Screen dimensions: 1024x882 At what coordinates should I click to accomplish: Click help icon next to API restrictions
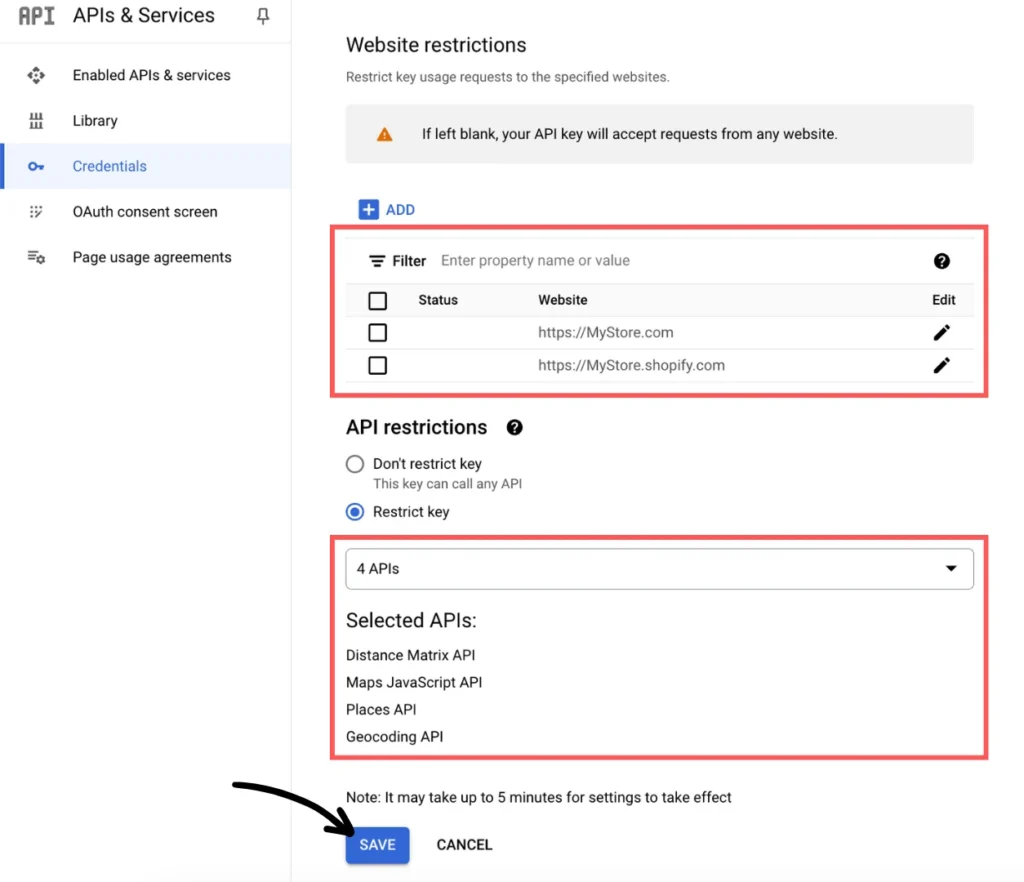point(514,428)
